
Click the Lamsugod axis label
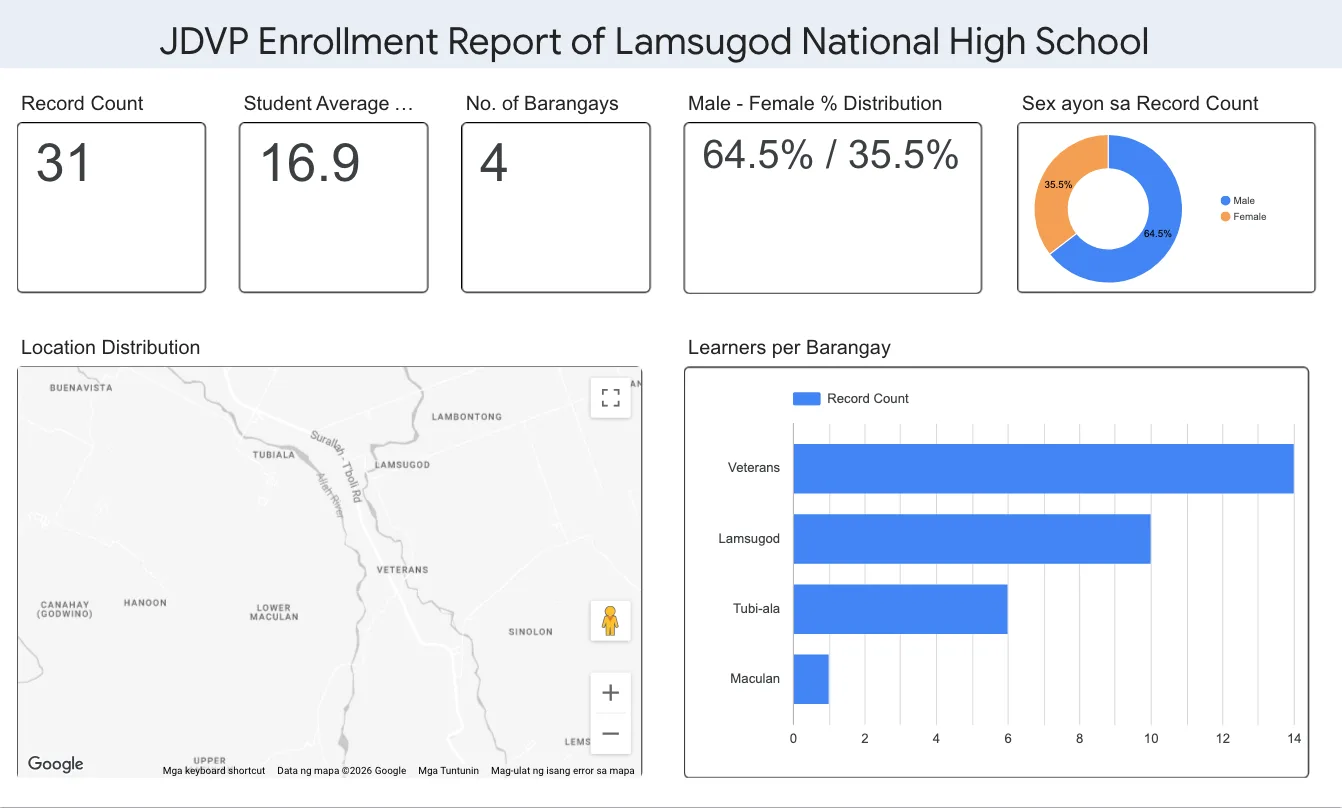749,539
